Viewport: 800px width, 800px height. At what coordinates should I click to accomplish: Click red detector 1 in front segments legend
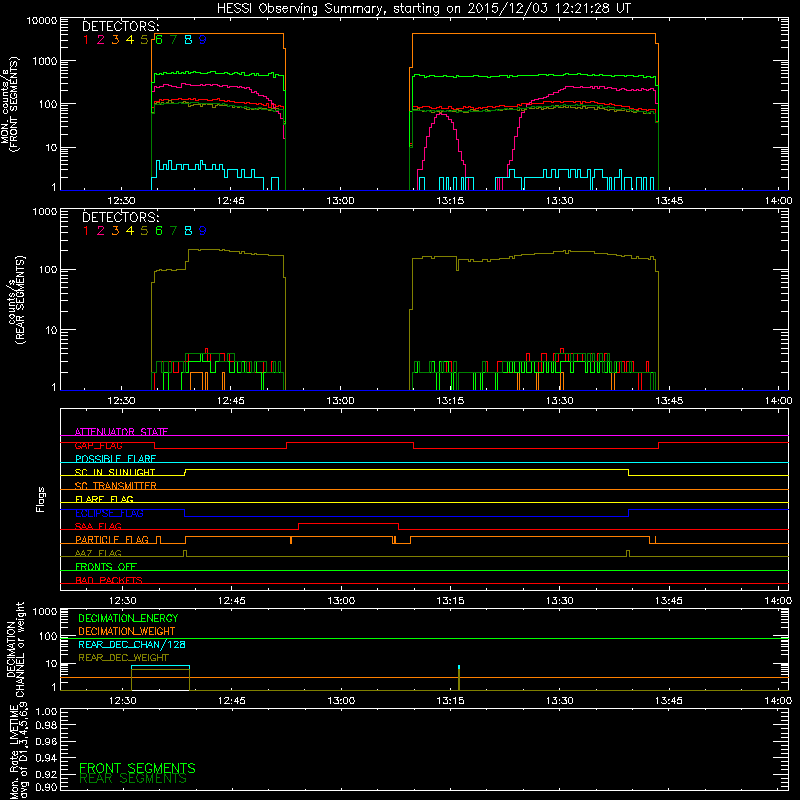click(x=86, y=40)
